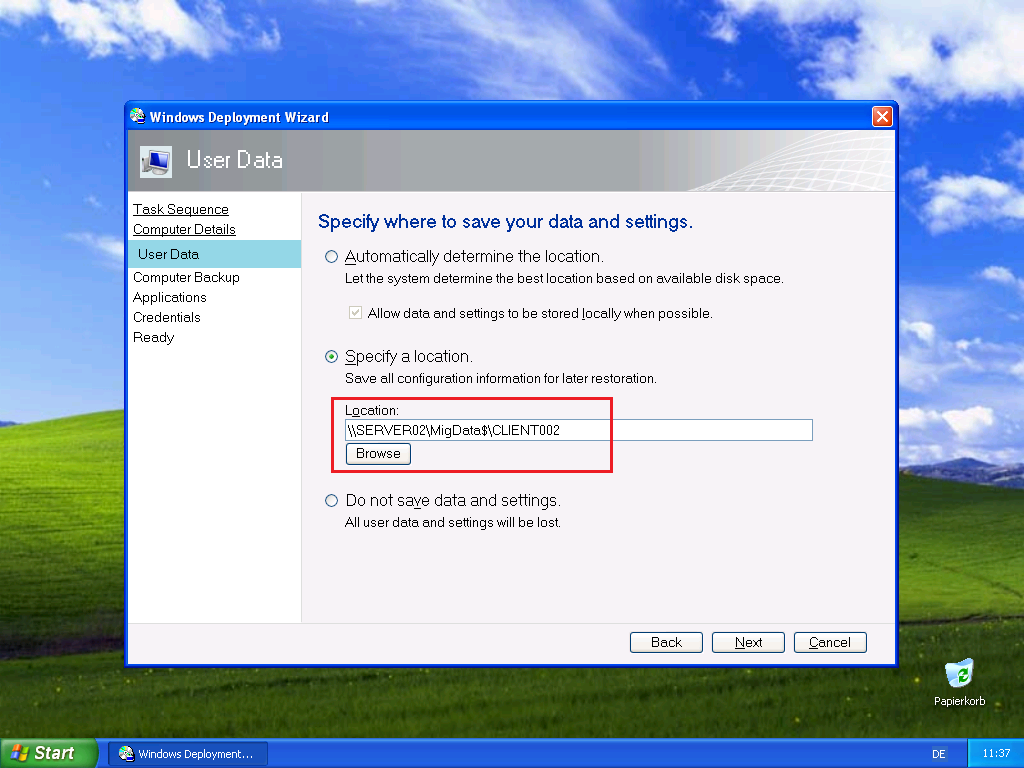1024x768 pixels.
Task: Open the Task Sequence step link
Action: tap(181, 210)
